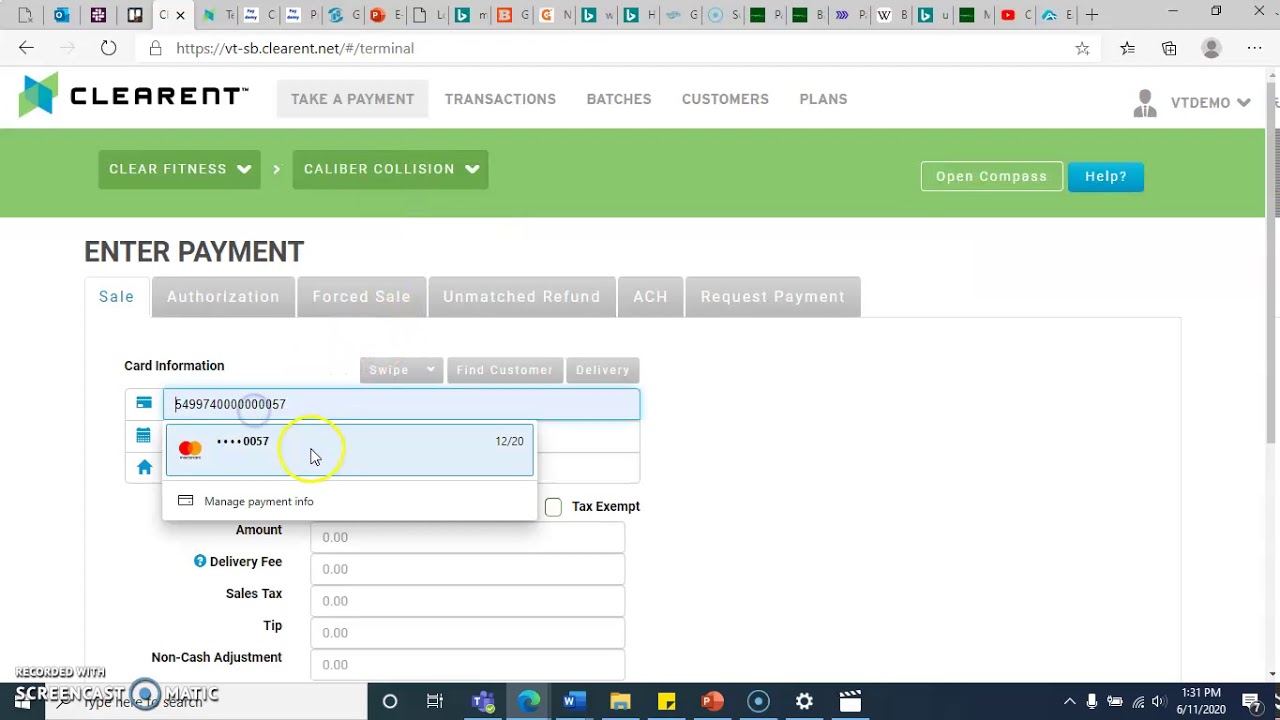Open File Explorer from taskbar
Viewport: 1280px width, 720px height.
coord(620,701)
